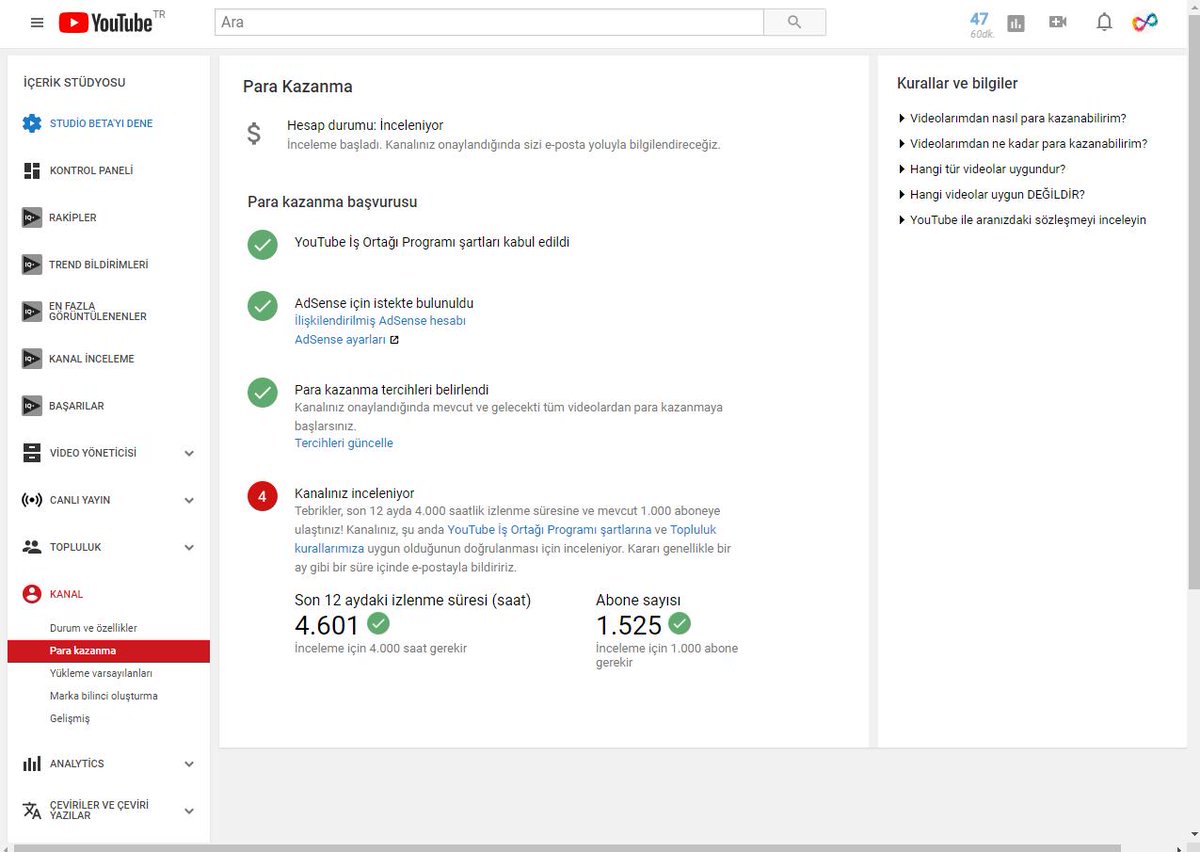This screenshot has height=852, width=1200.
Task: Expand the Canlı Yayın chevron
Action: click(189, 500)
